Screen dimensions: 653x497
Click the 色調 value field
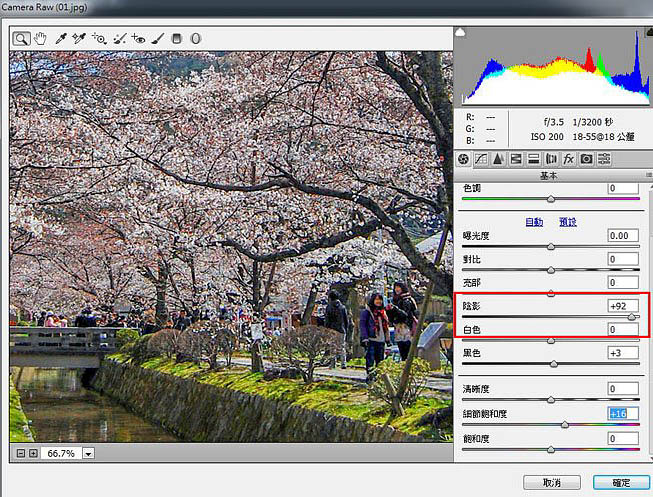coord(623,188)
